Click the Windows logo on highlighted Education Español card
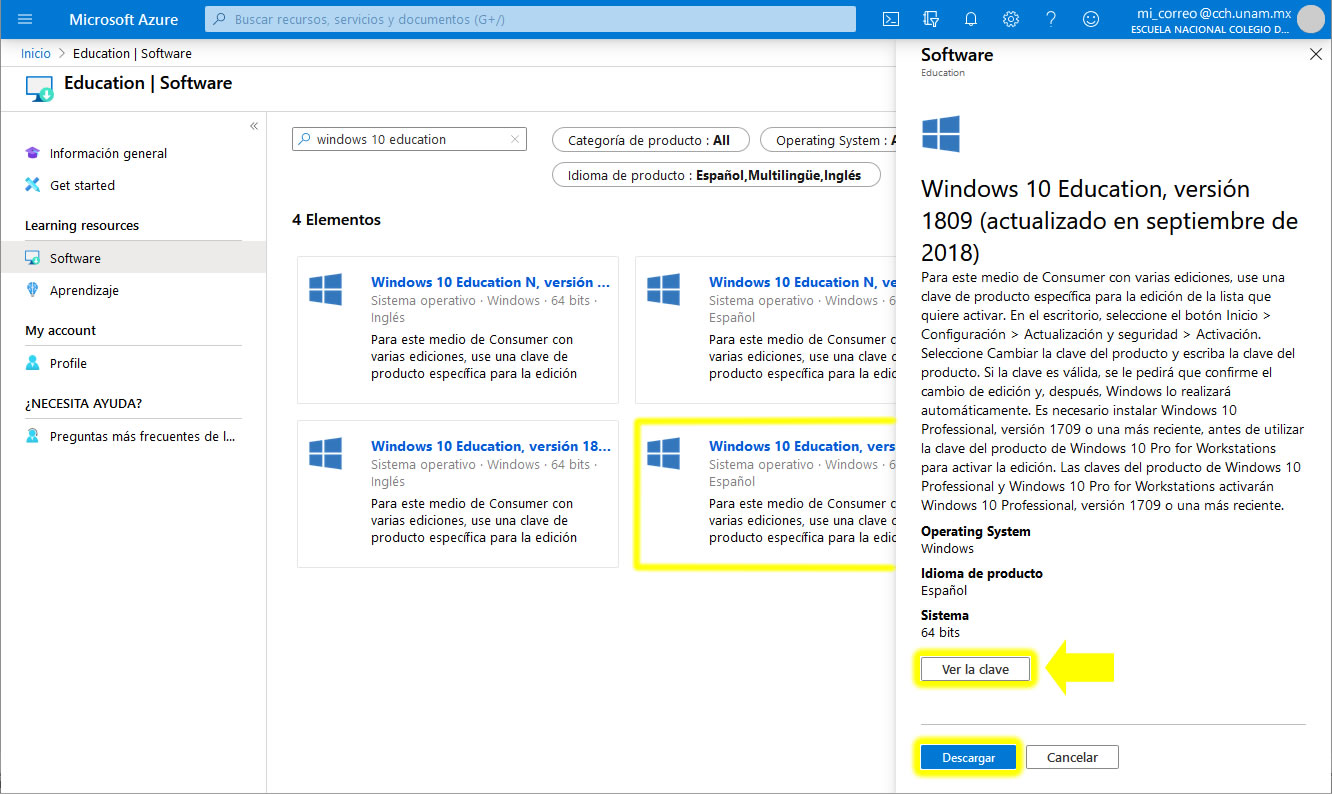The height and width of the screenshot is (794, 1332). click(663, 454)
